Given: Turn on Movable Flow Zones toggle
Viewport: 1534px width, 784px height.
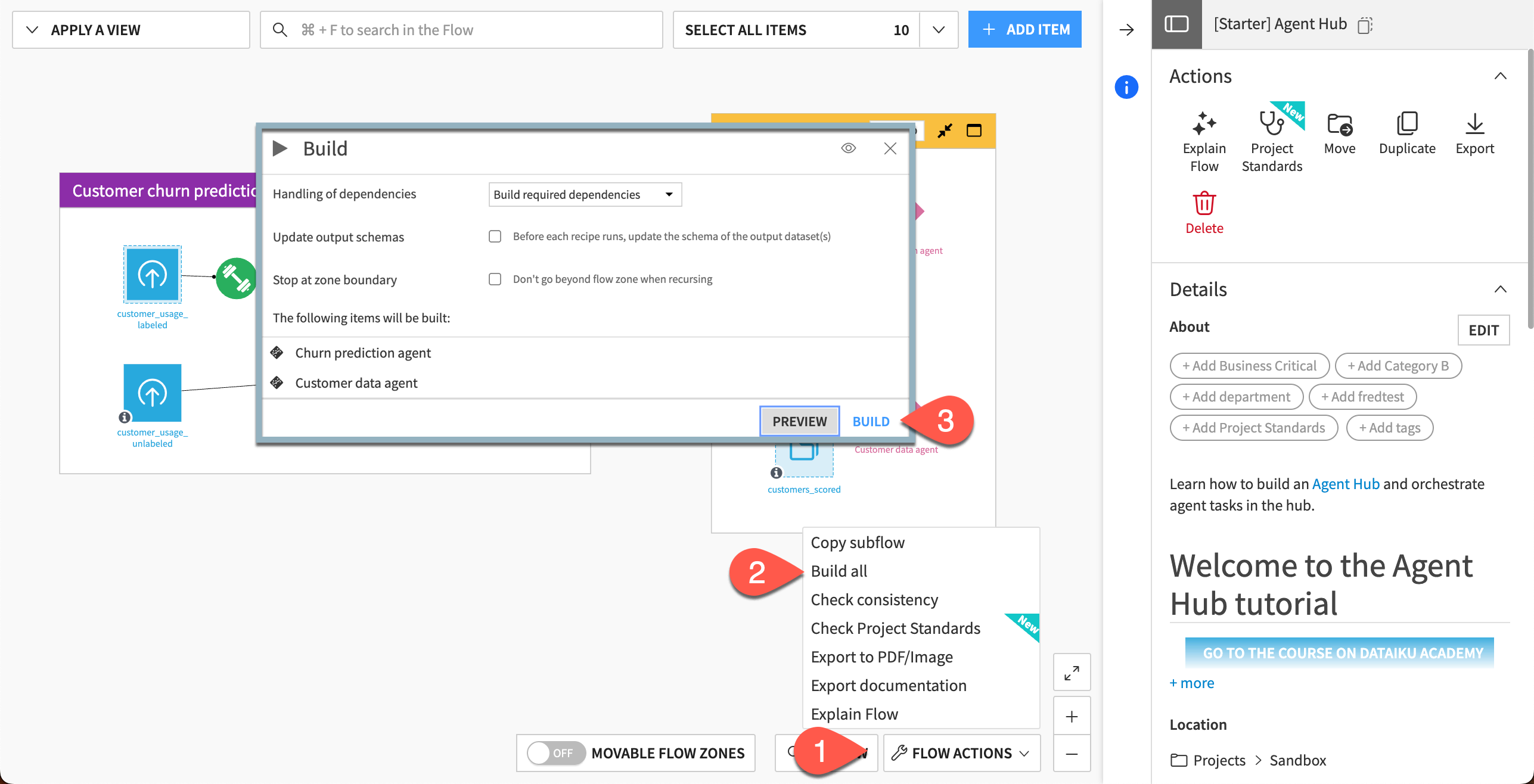Looking at the screenshot, I should [555, 752].
